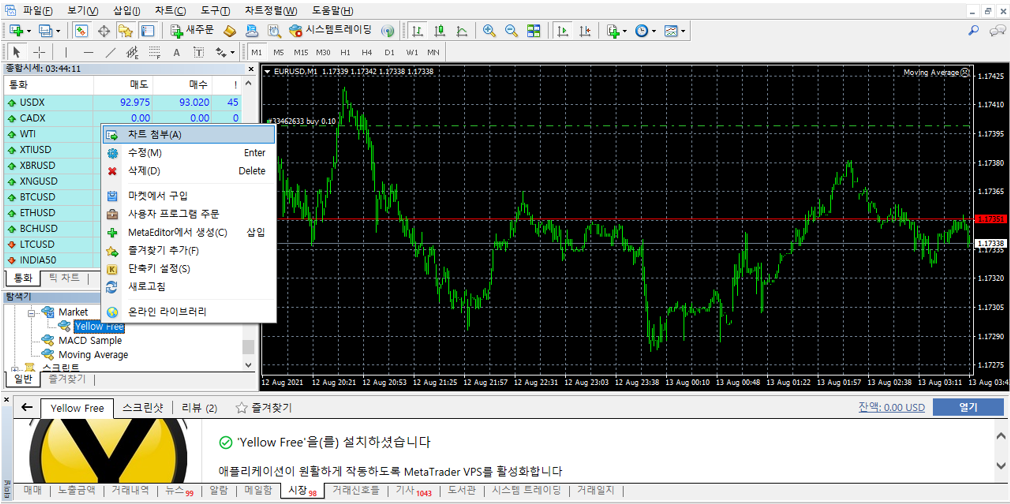1010x504 pixels.
Task: Click the green signals antenna icon
Action: pyautogui.click(x=387, y=30)
